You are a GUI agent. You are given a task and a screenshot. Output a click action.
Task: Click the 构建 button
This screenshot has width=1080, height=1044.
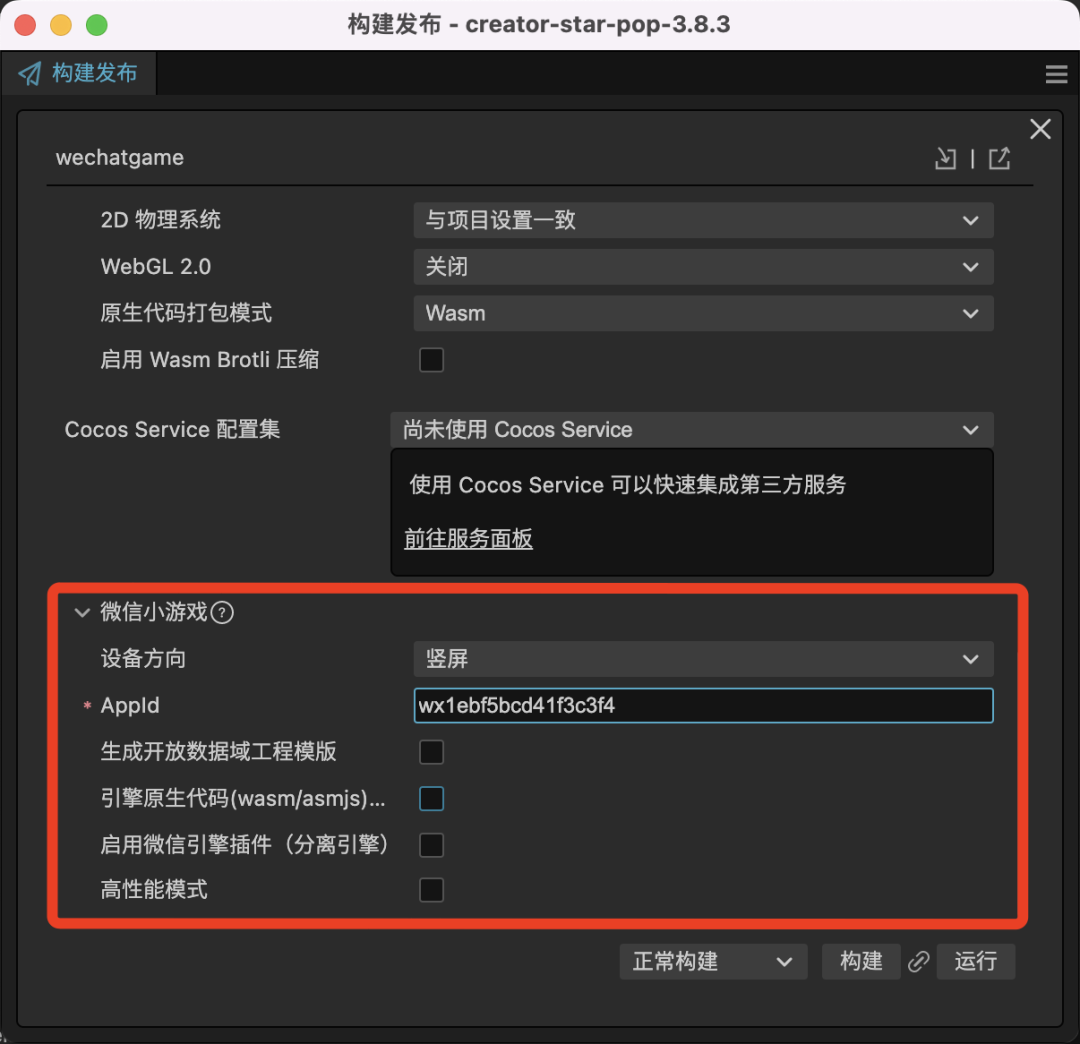(861, 961)
